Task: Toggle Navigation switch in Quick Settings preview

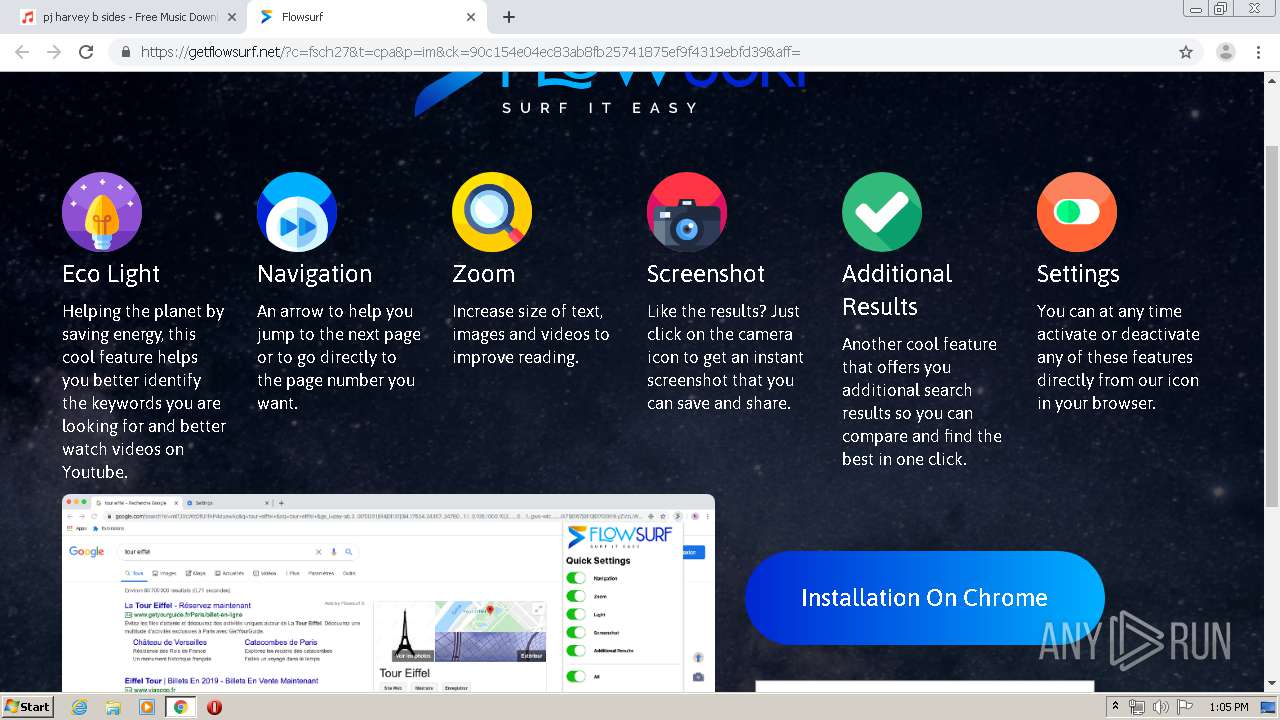Action: click(576, 578)
